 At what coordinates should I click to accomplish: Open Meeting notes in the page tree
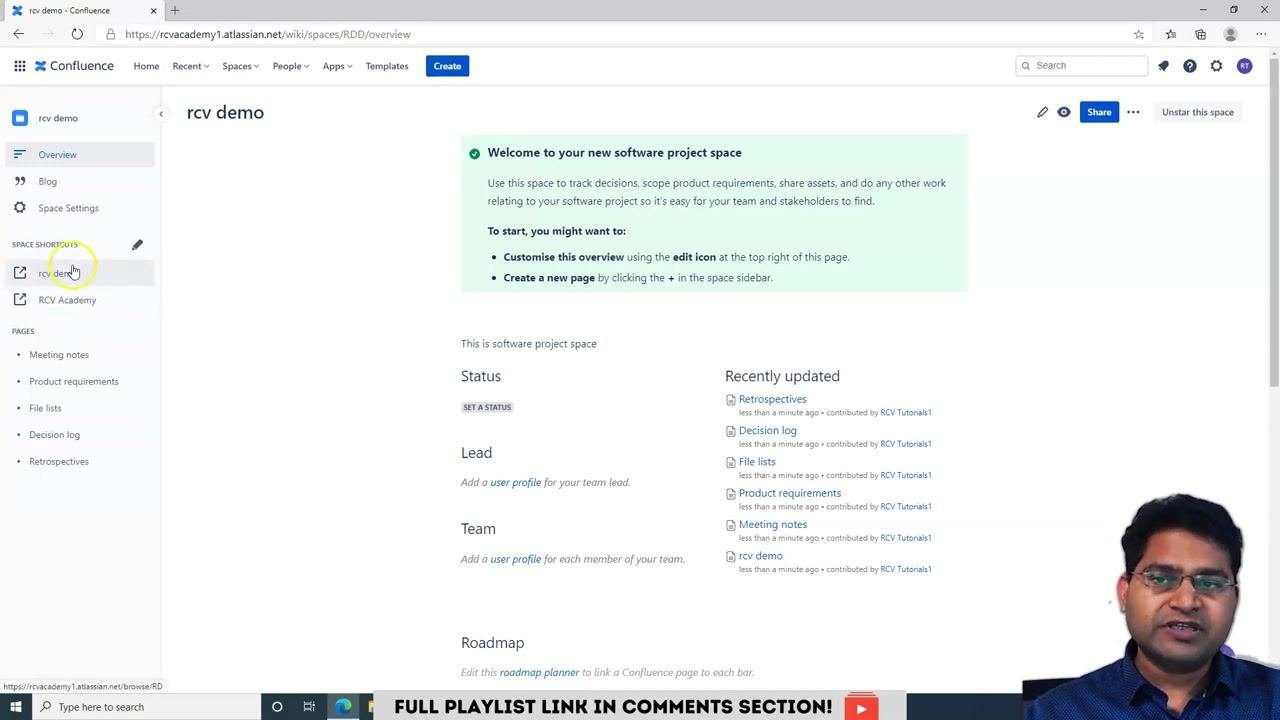[x=59, y=355]
